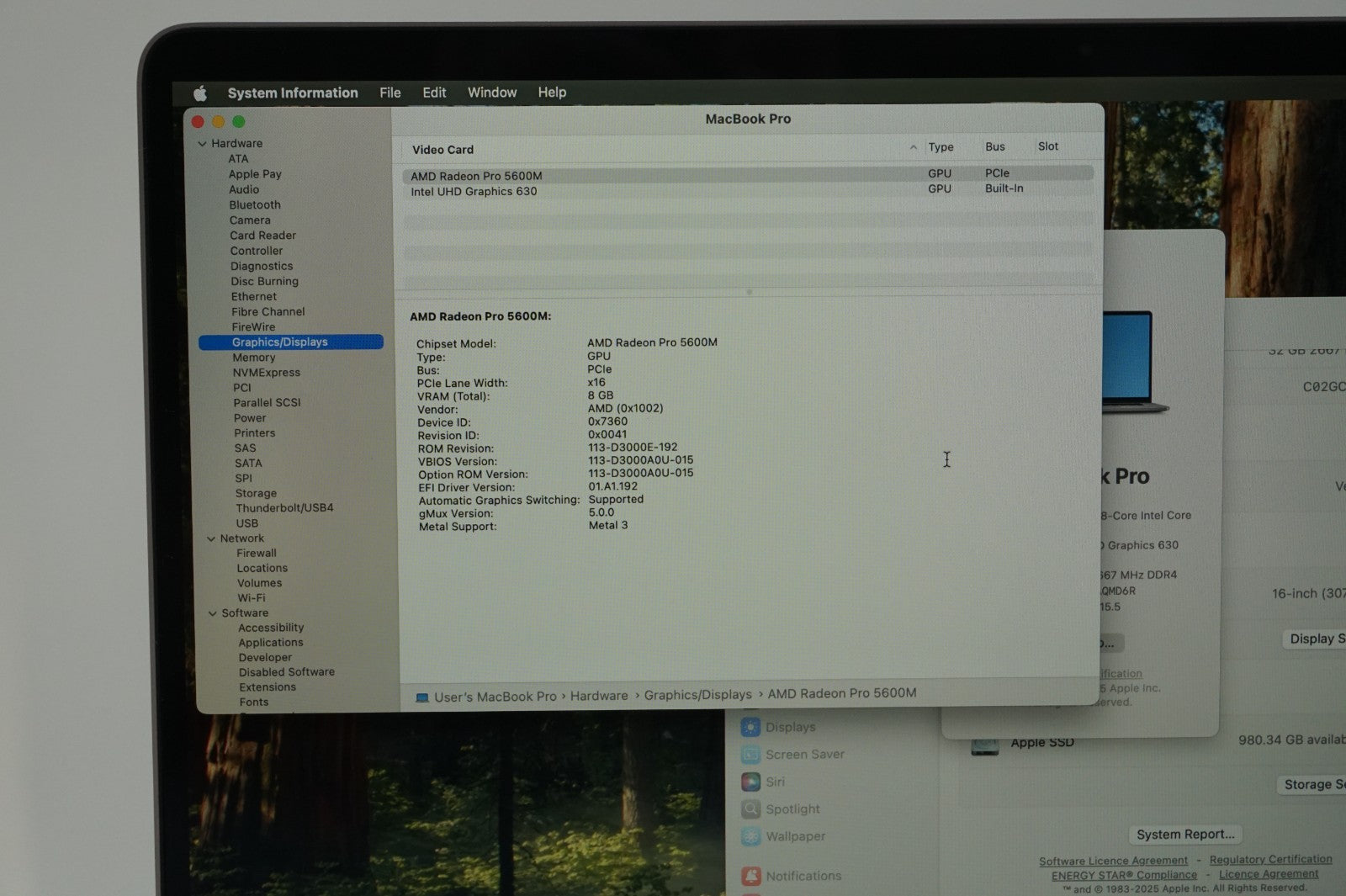Select Disabled Software in the sidebar
Screen dimensions: 1346x896
pyautogui.click(x=287, y=672)
